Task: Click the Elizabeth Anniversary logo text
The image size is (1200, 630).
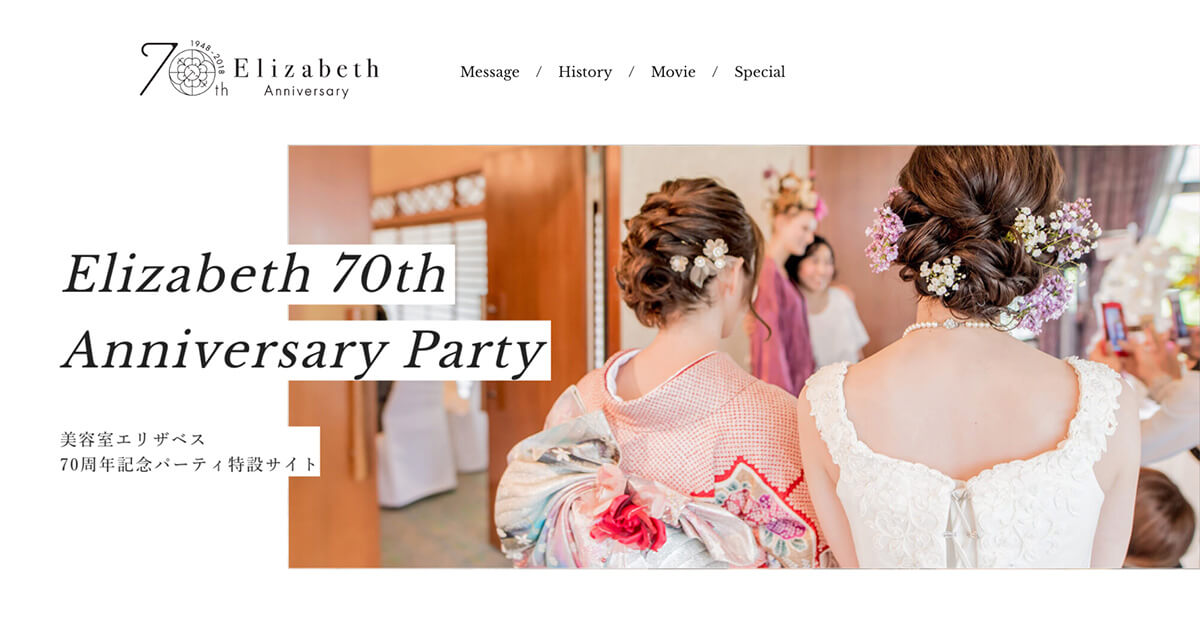Action: click(x=306, y=77)
